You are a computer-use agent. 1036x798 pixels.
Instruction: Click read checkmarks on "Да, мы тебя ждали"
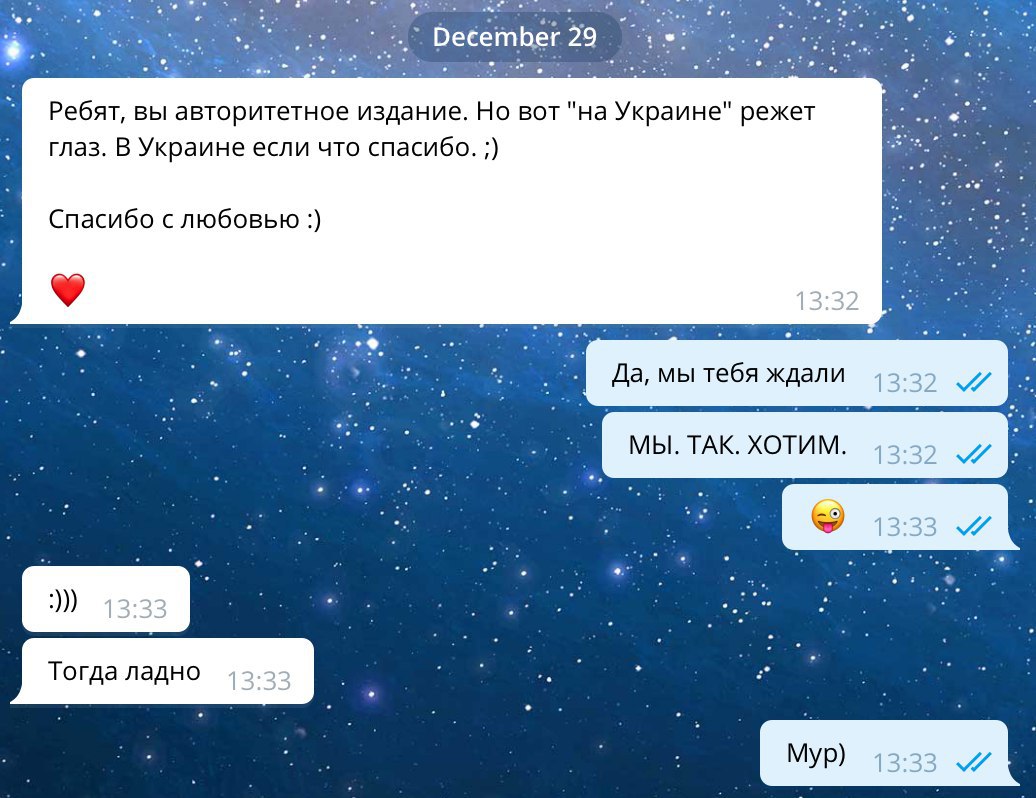(x=974, y=382)
